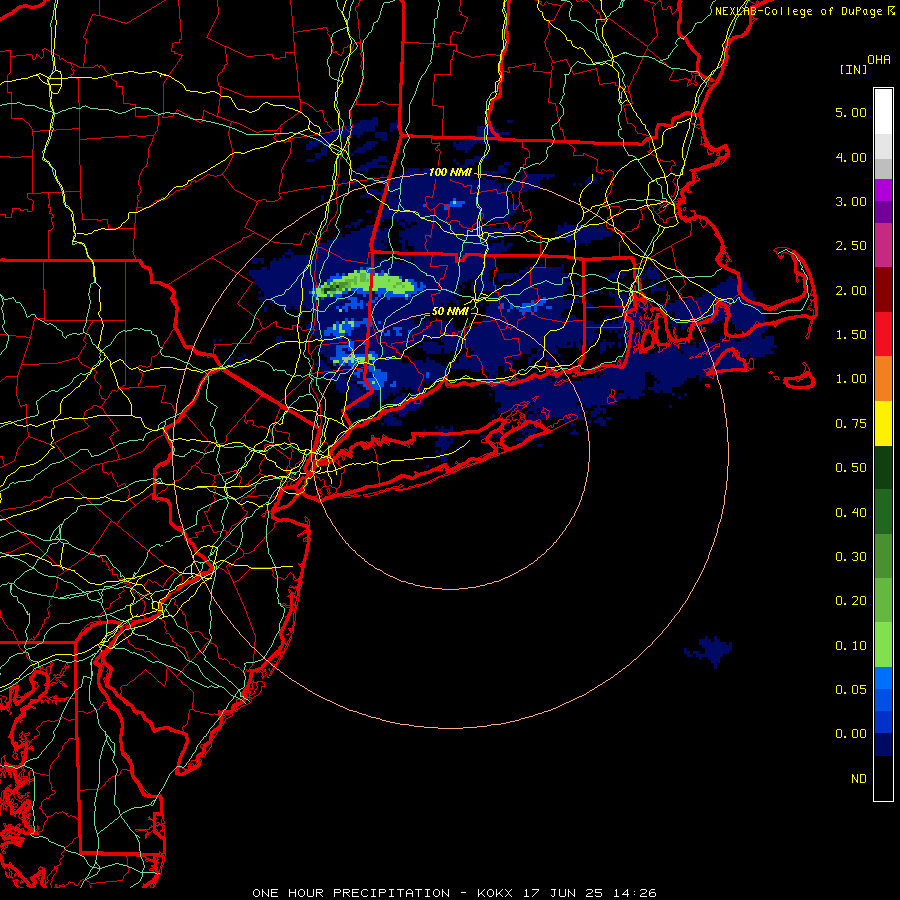Pick the black ND swatch on the scale
Image resolution: width=900 pixels, height=900 pixels.
point(883,778)
